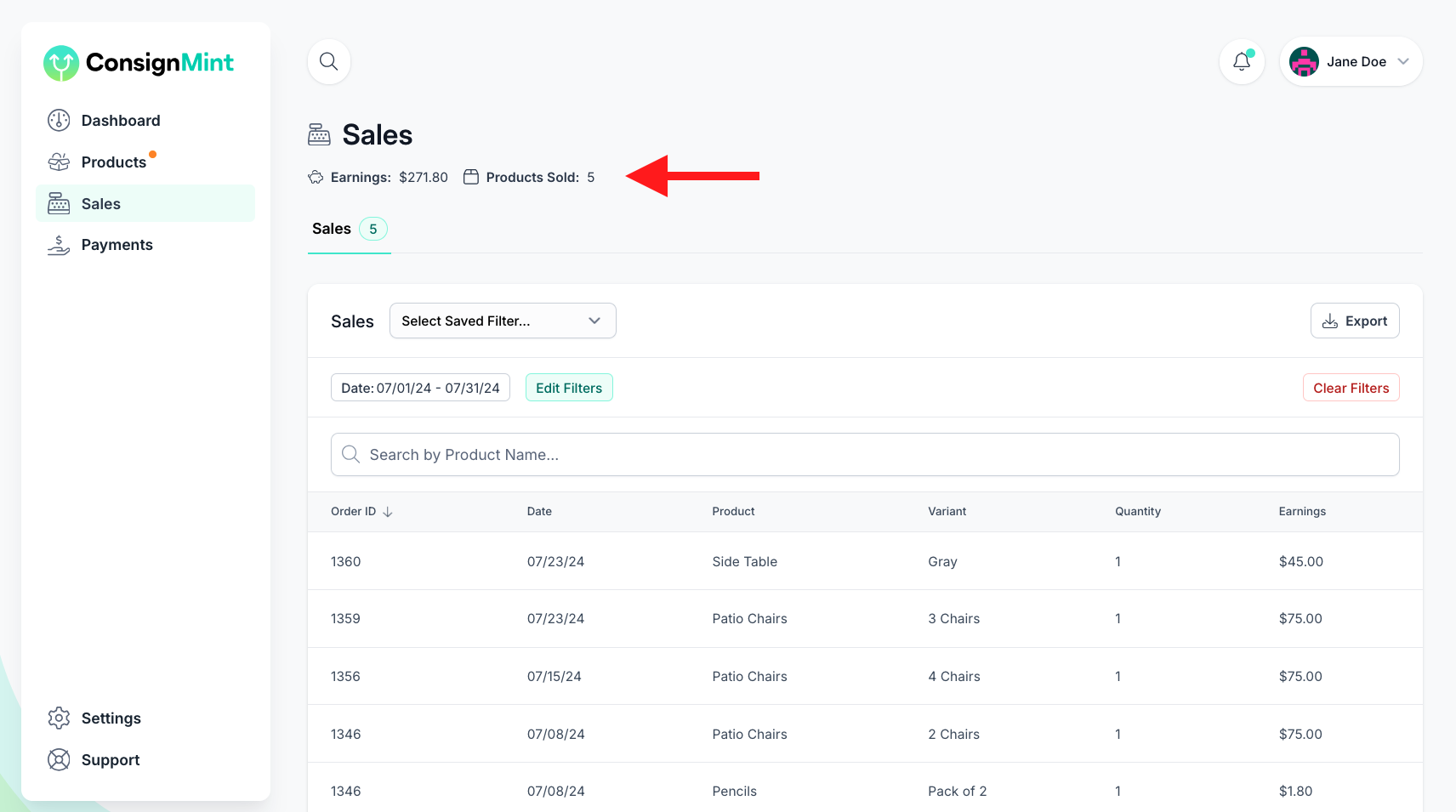
Task: Select Sales in the sidebar
Action: tap(145, 203)
